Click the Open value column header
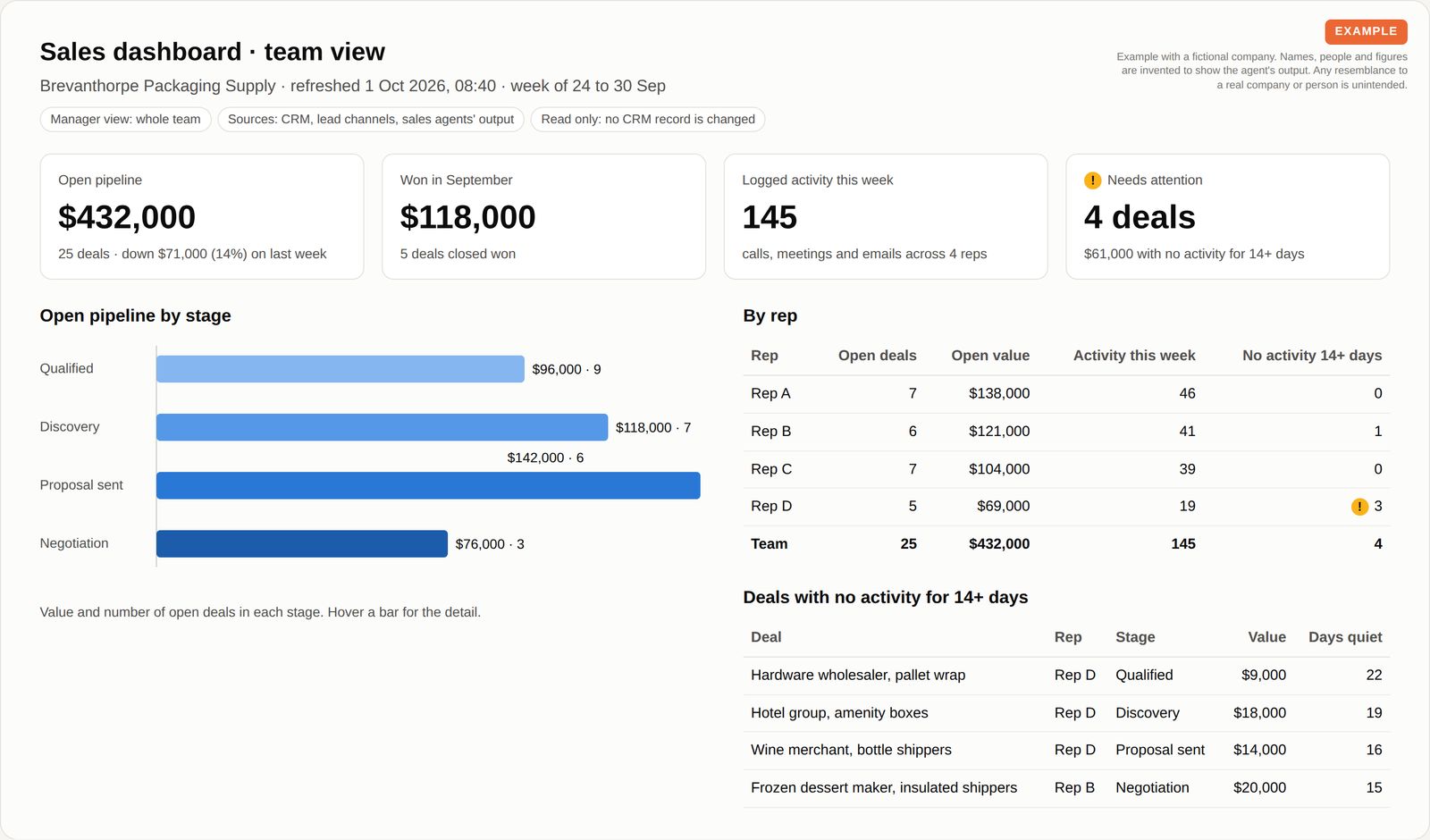Image resolution: width=1430 pixels, height=840 pixels. (990, 356)
